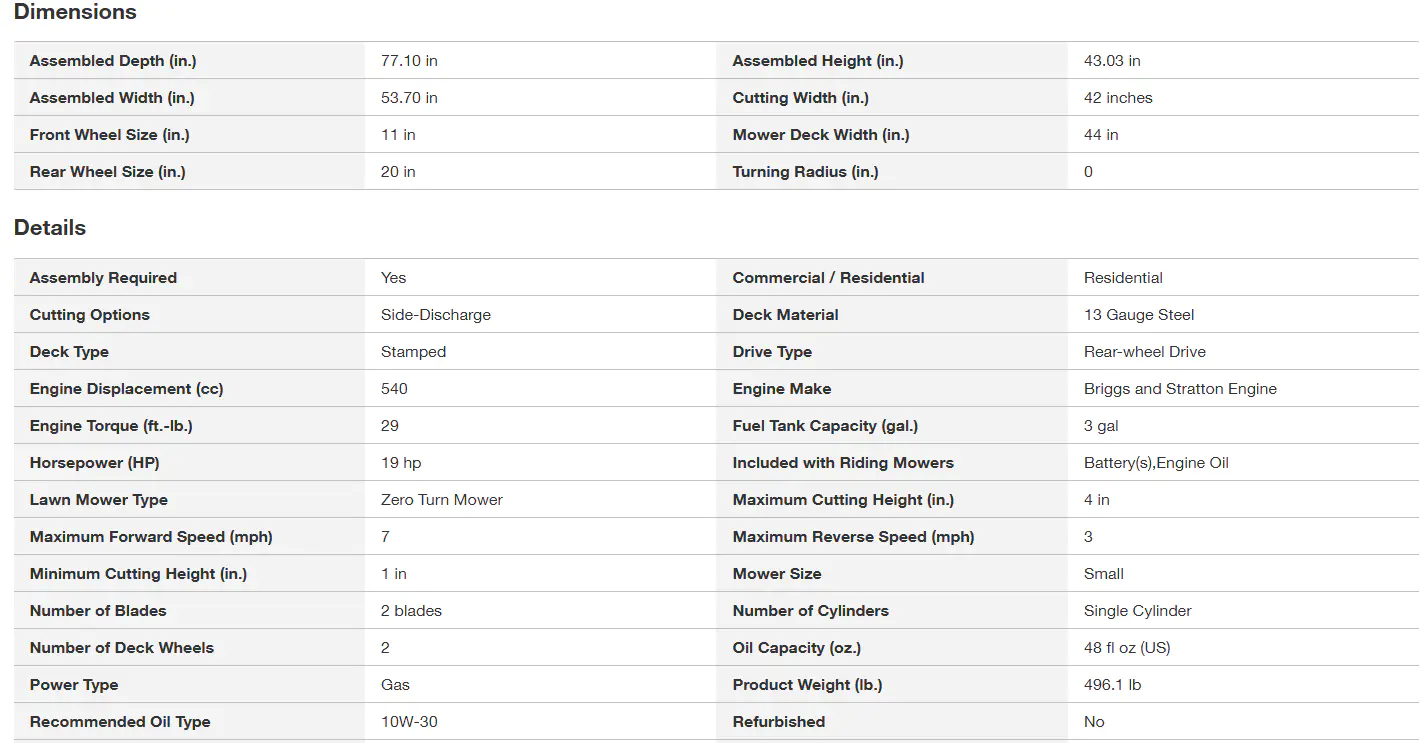This screenshot has width=1420, height=743.
Task: Click the 13 Gauge Steel value
Action: (1139, 315)
